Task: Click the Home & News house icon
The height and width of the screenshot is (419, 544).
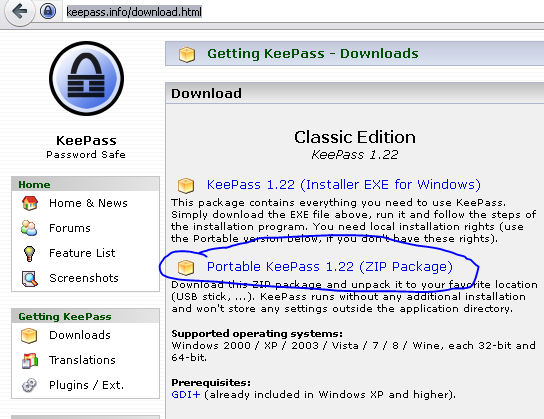Action: click(29, 203)
